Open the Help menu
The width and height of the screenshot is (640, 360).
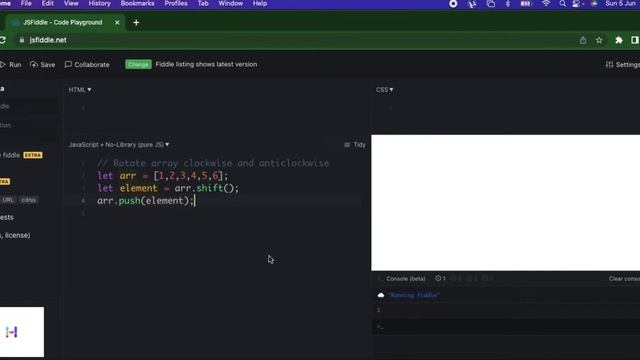(260, 4)
